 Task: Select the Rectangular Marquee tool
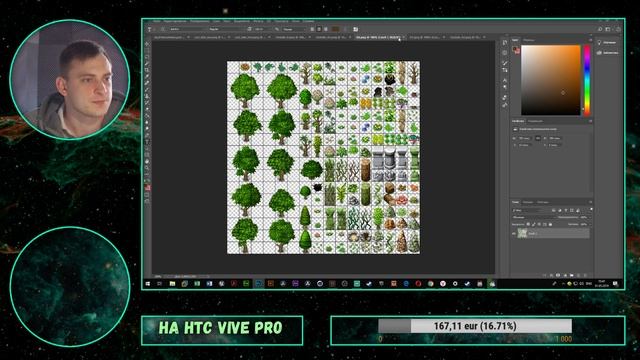(x=148, y=51)
